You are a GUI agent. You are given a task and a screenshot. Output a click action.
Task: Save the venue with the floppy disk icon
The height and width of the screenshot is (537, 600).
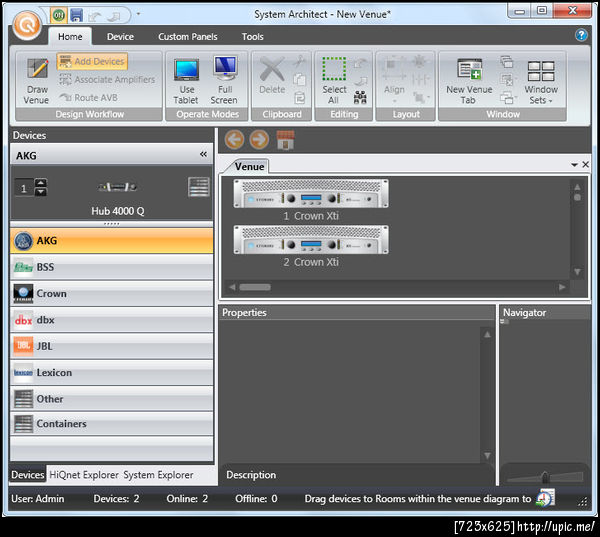coord(77,15)
